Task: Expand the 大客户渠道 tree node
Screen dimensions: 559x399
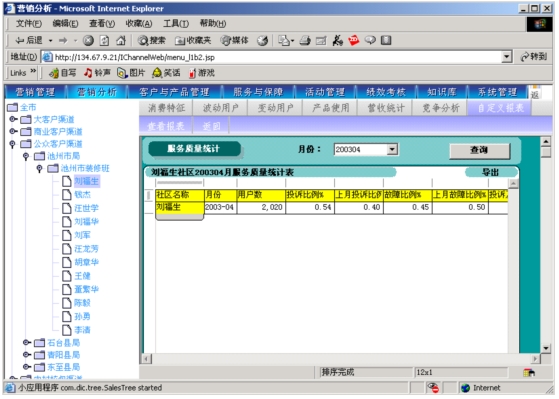Action: 13,119
